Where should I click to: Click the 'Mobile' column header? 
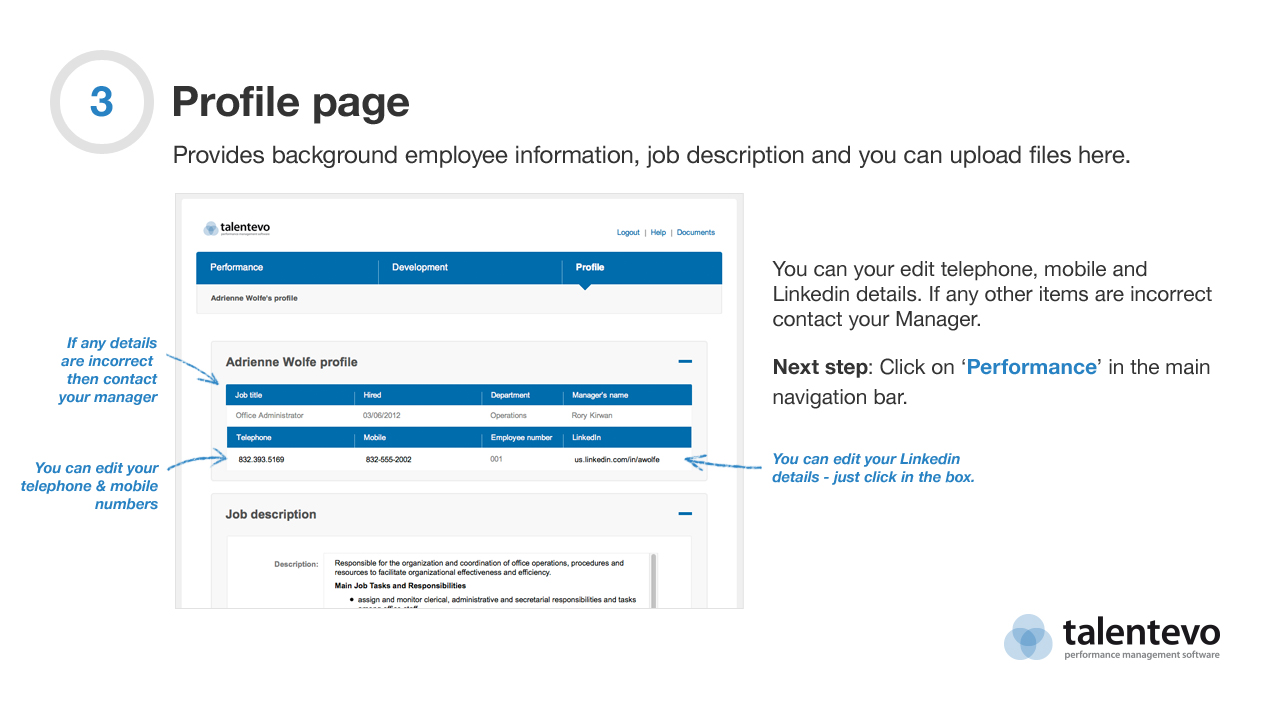[x=375, y=437]
